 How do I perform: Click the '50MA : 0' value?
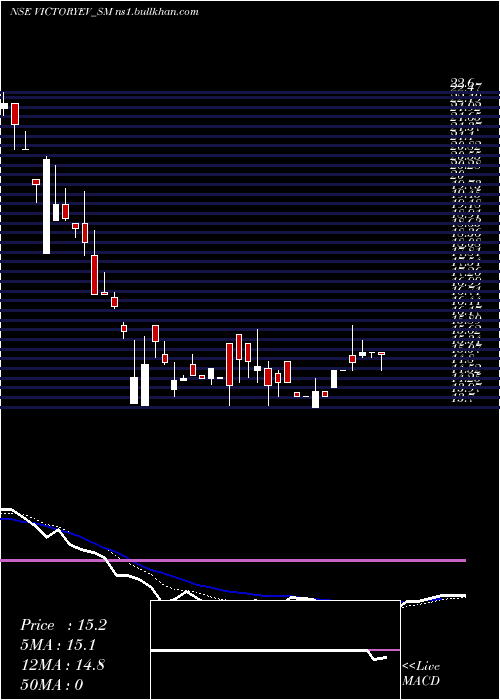tap(52, 684)
